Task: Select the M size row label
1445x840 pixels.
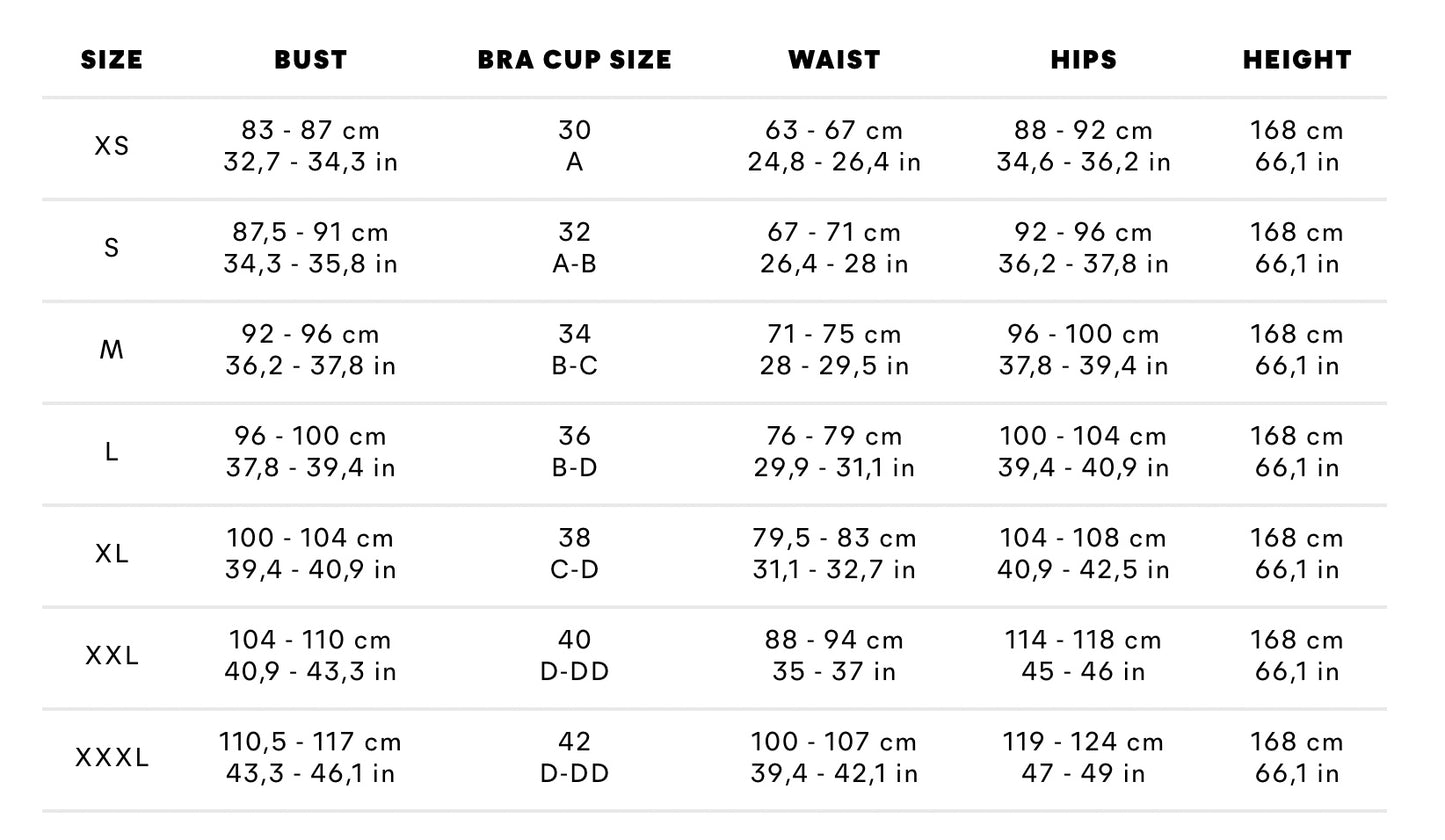Action: click(x=111, y=350)
